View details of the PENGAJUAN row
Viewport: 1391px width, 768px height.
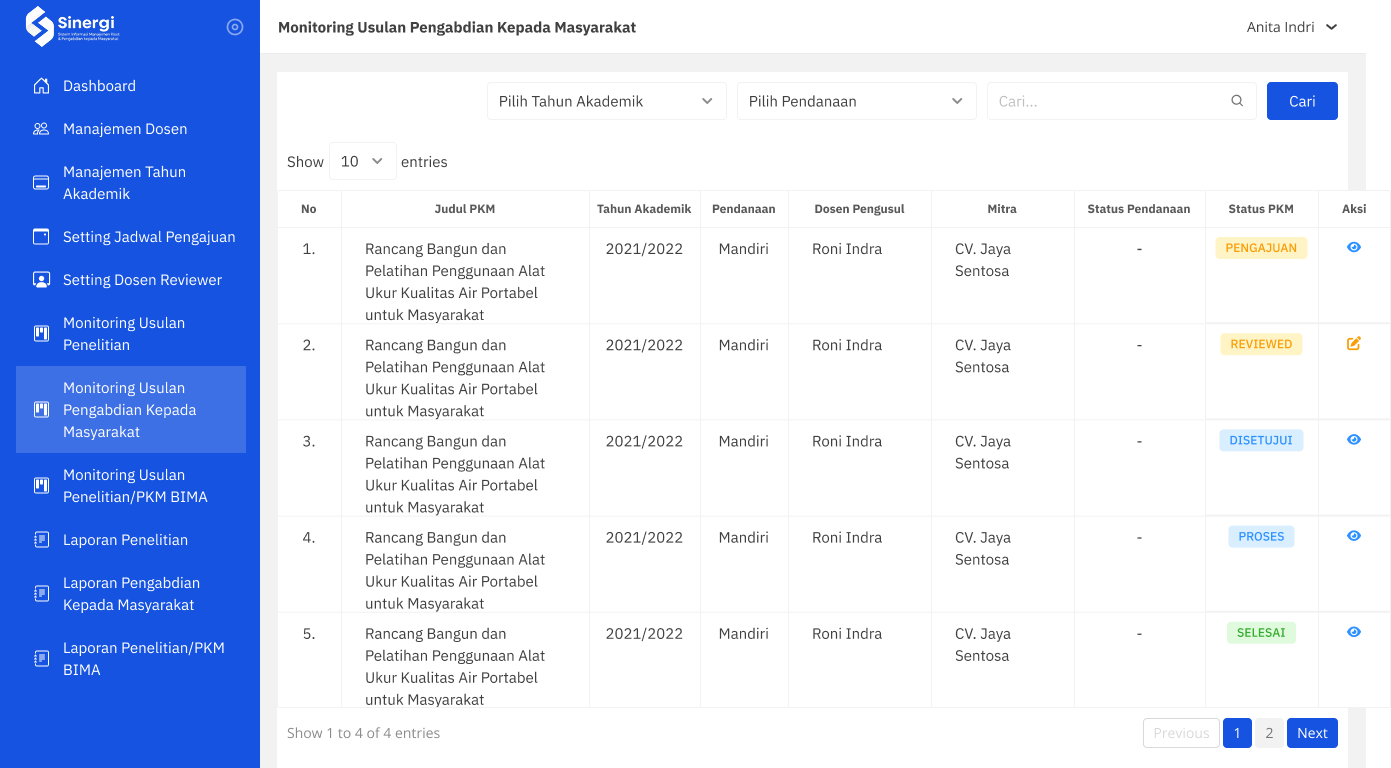1354,247
